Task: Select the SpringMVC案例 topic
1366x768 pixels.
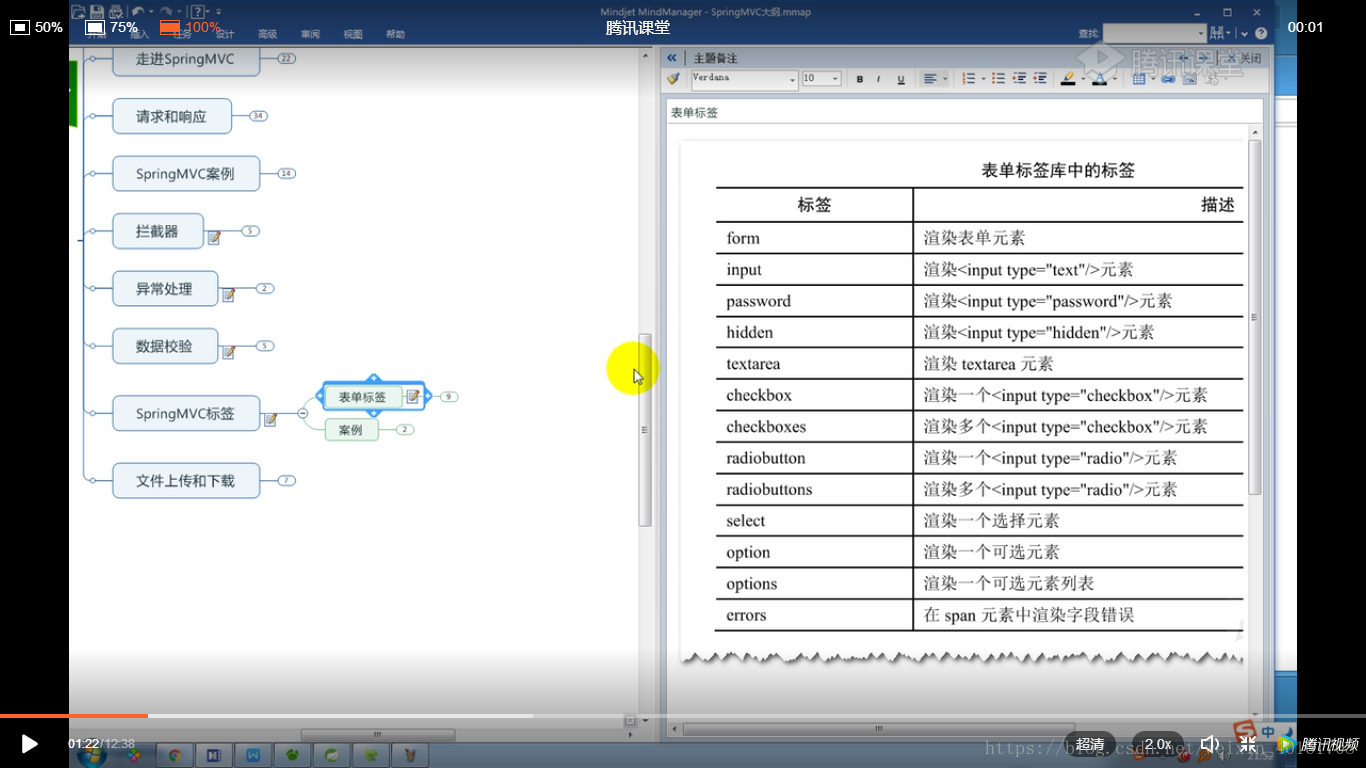Action: (x=185, y=173)
